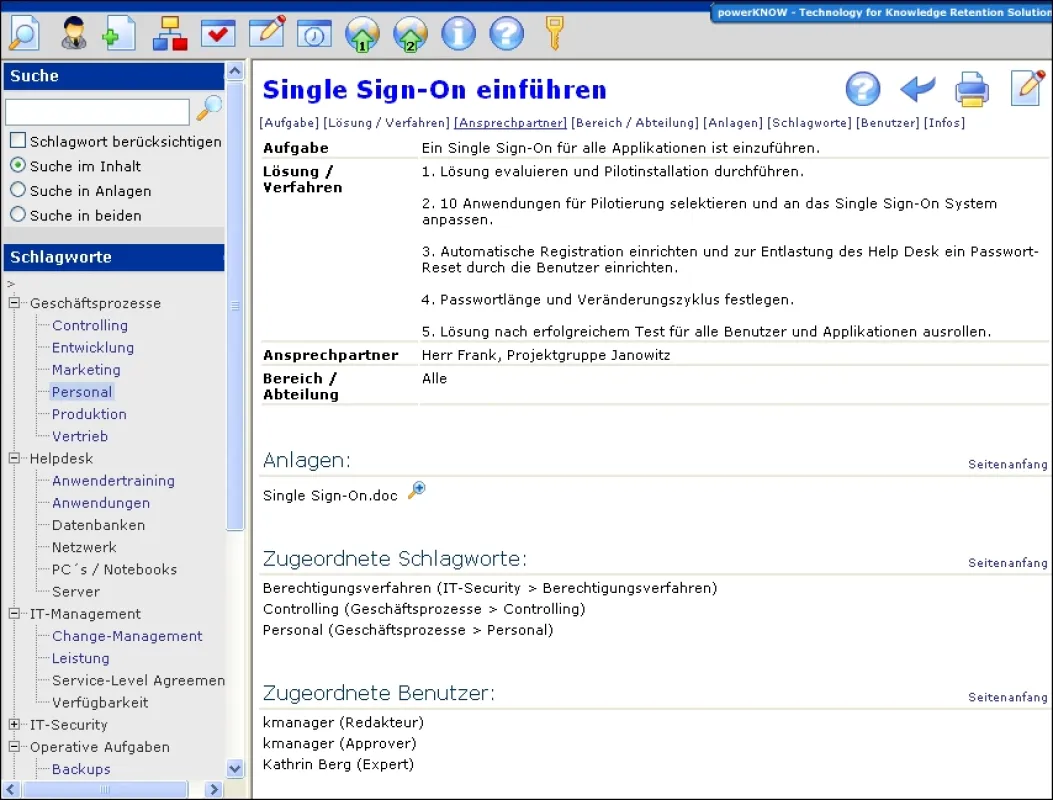Click the Datenbanken tree entry
The image size is (1053, 800).
(x=98, y=525)
